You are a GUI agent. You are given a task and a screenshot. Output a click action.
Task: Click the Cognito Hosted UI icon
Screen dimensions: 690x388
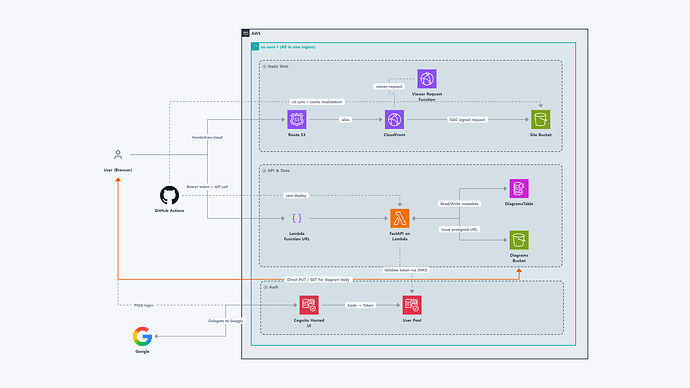309,305
